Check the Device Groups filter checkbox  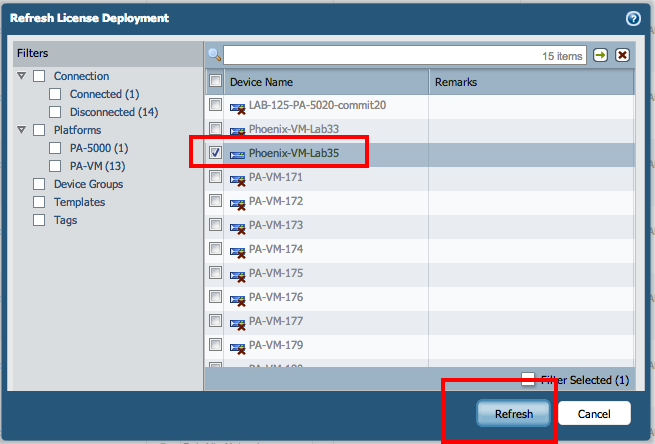(x=39, y=184)
